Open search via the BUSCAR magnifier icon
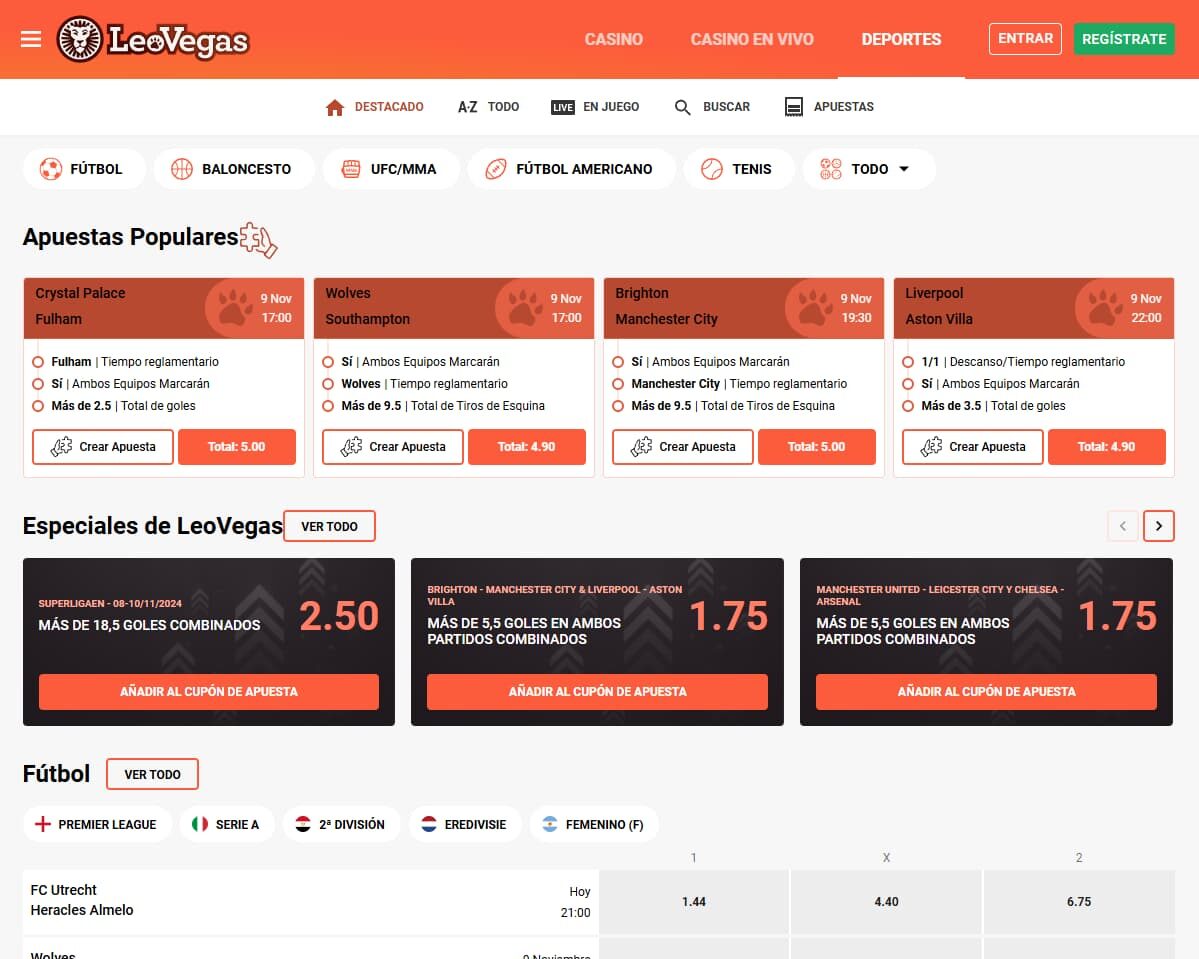 682,107
